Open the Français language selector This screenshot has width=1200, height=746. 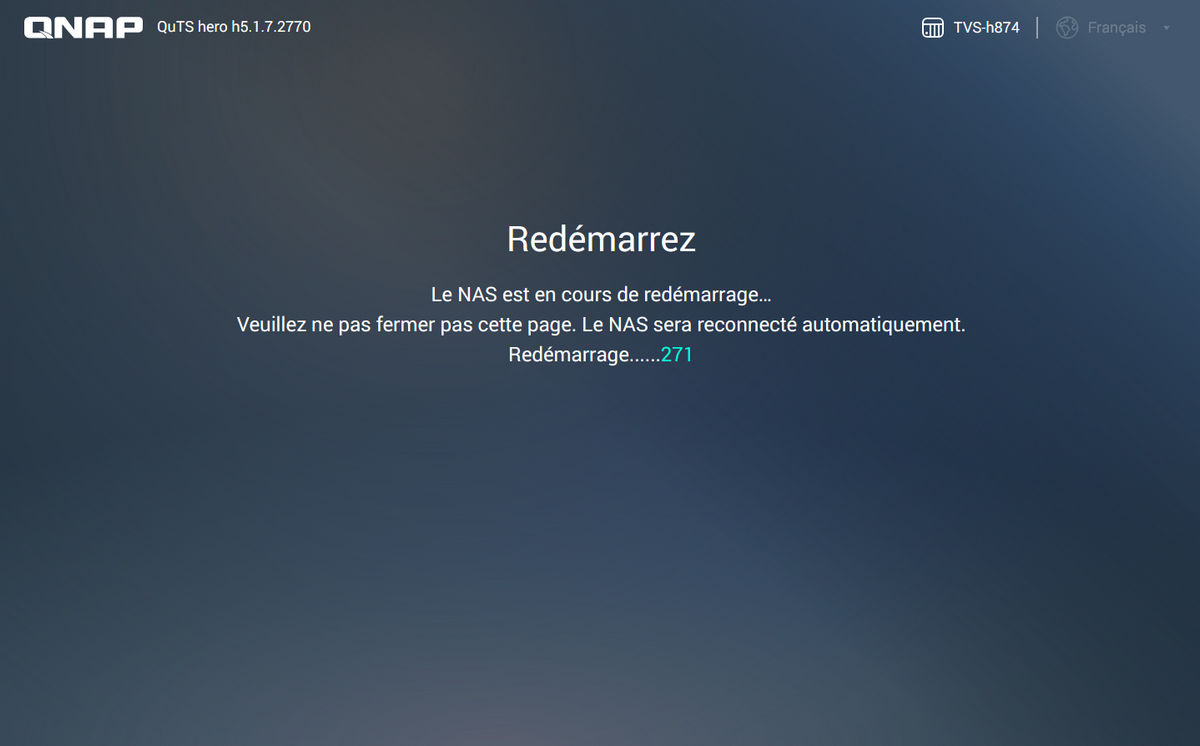click(1116, 28)
